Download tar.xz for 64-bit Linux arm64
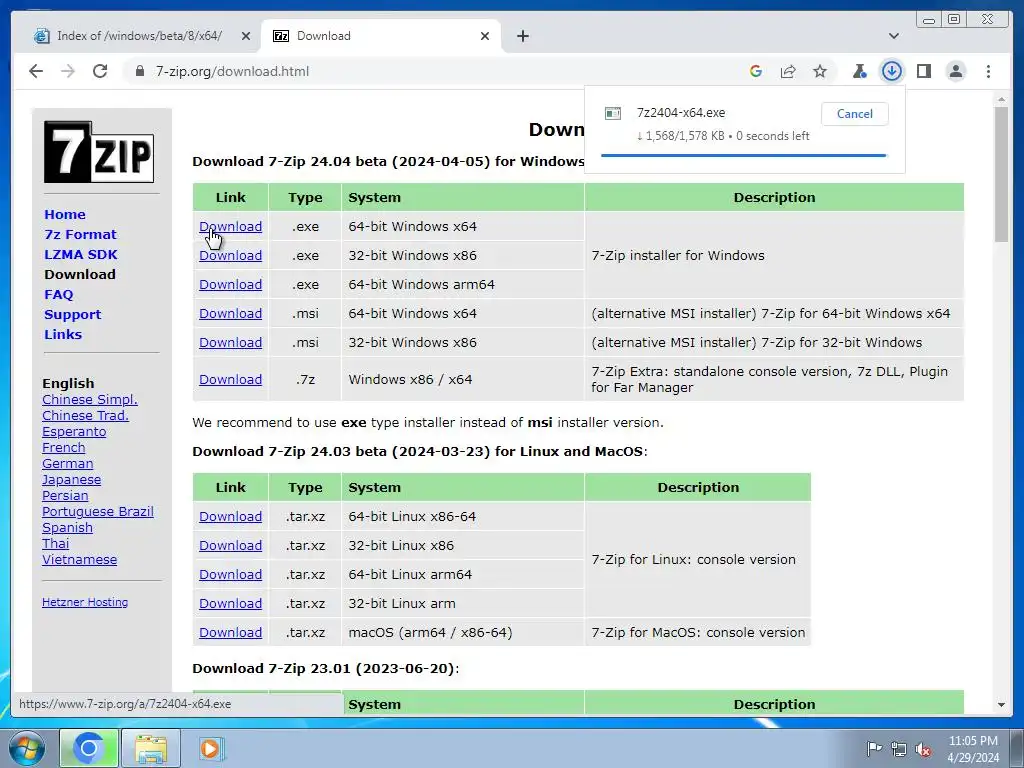The width and height of the screenshot is (1024, 768). click(x=231, y=575)
